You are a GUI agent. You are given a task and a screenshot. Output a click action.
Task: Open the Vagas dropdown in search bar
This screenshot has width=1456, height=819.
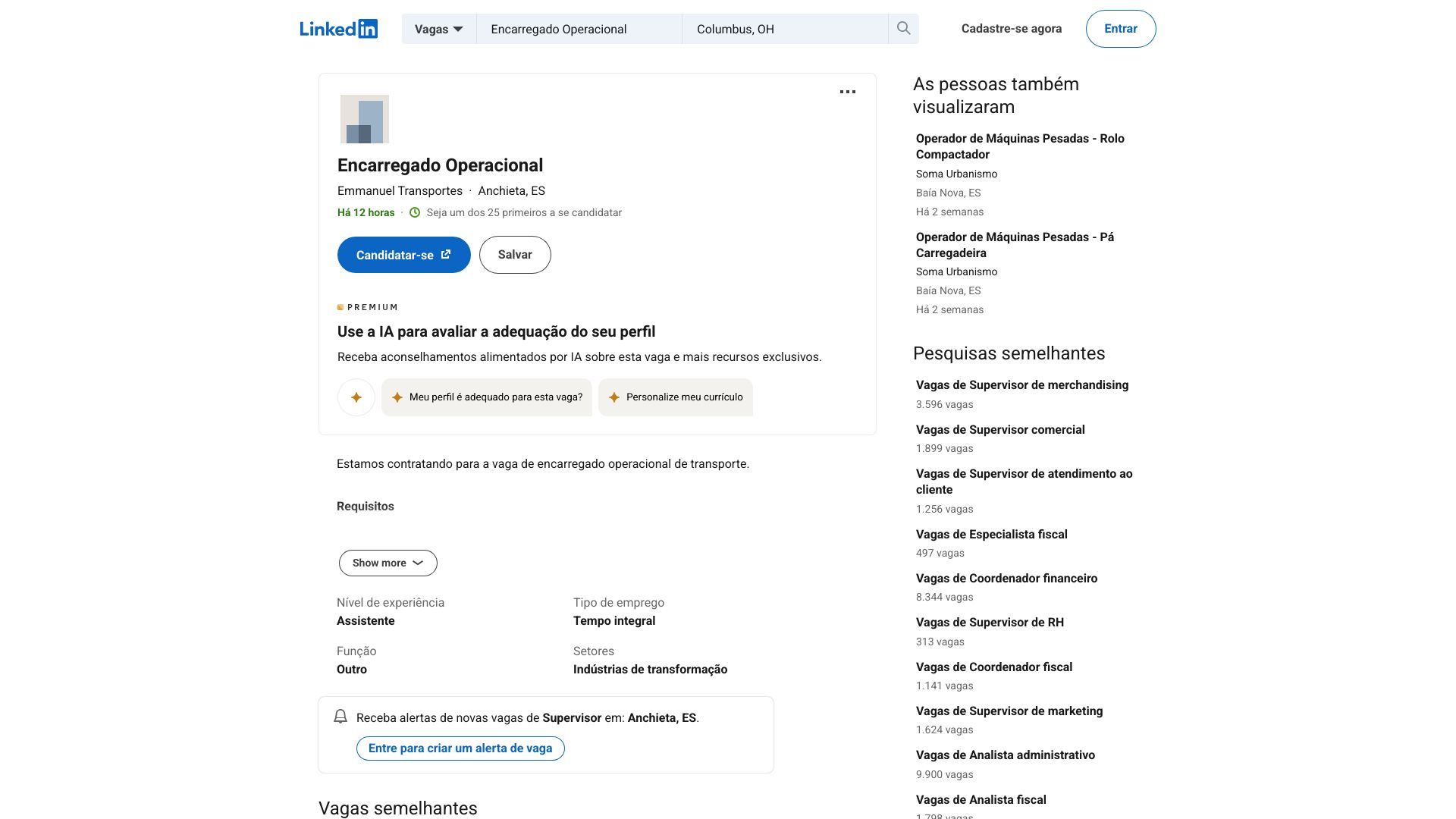pos(439,29)
